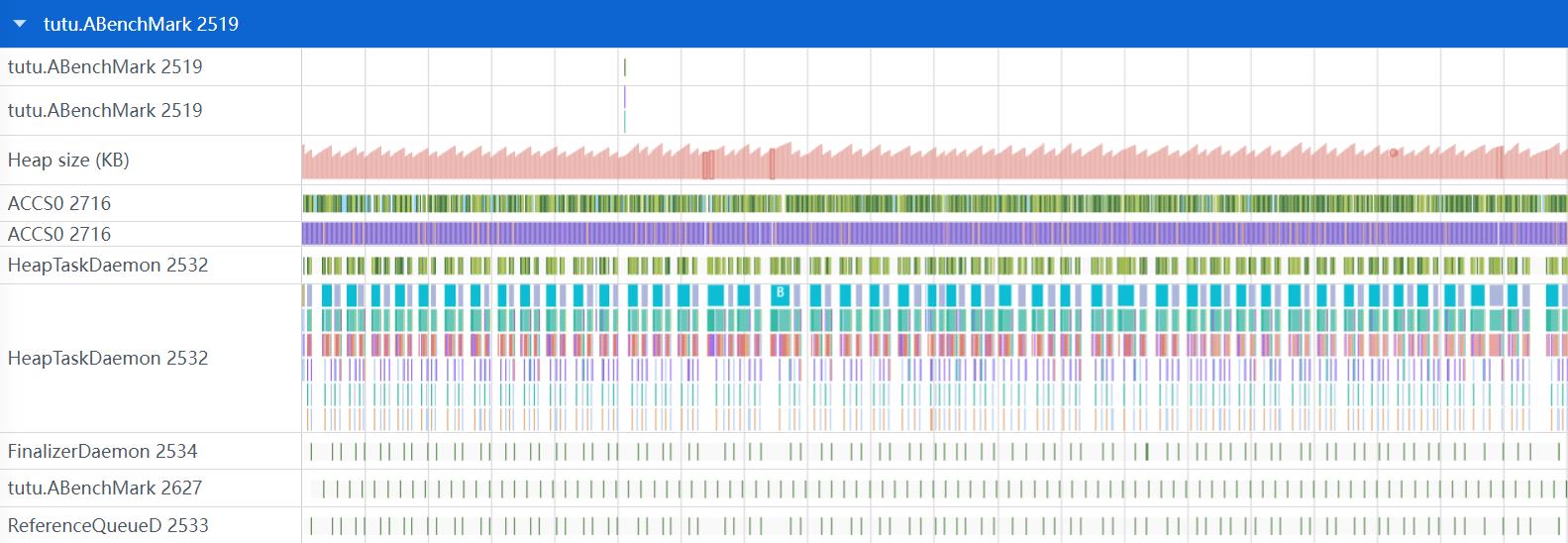Select the Heap size (KB) row label

pyautogui.click(x=68, y=160)
